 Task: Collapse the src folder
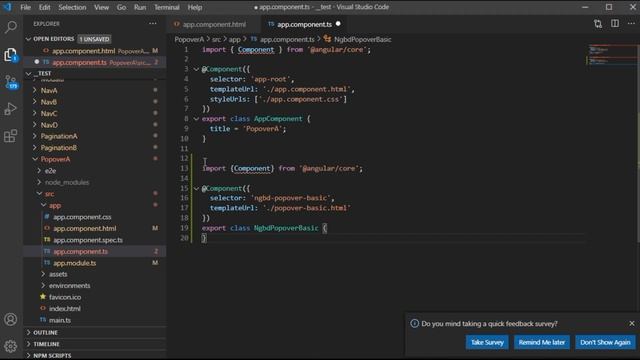pos(39,193)
